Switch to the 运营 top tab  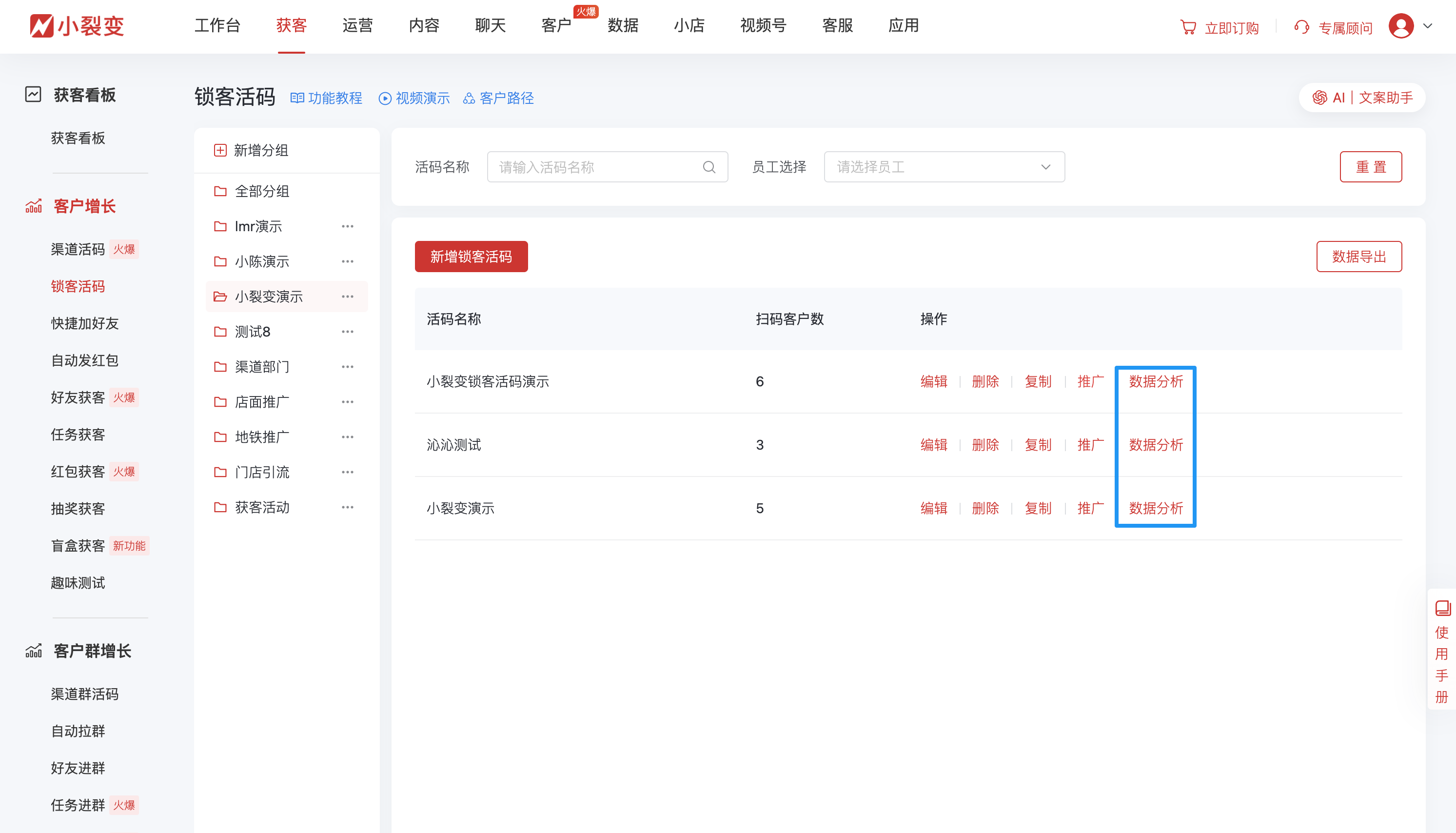coord(357,26)
